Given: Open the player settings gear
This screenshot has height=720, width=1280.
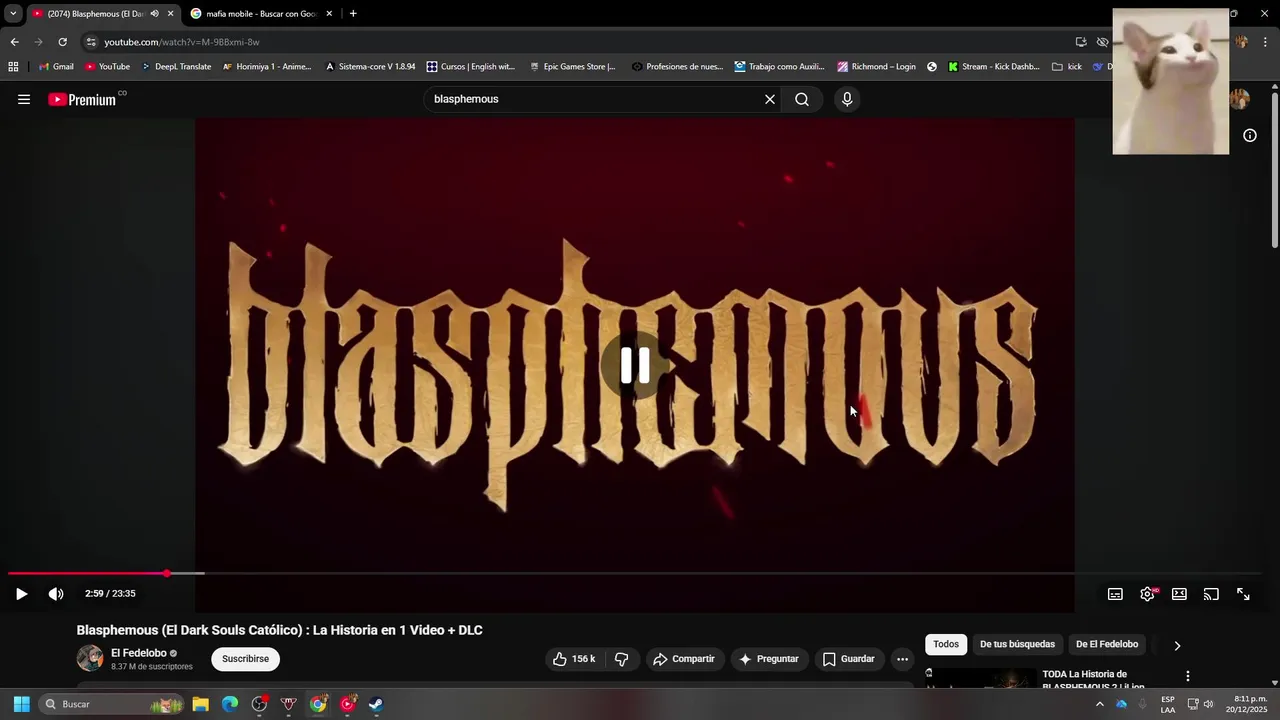Looking at the screenshot, I should coord(1147,594).
